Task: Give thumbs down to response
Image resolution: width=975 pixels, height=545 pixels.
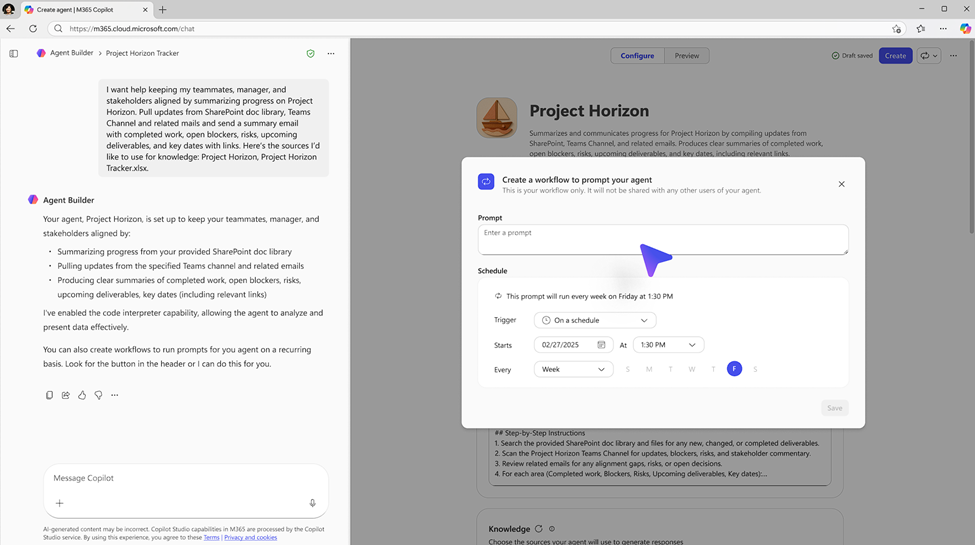Action: (x=98, y=395)
